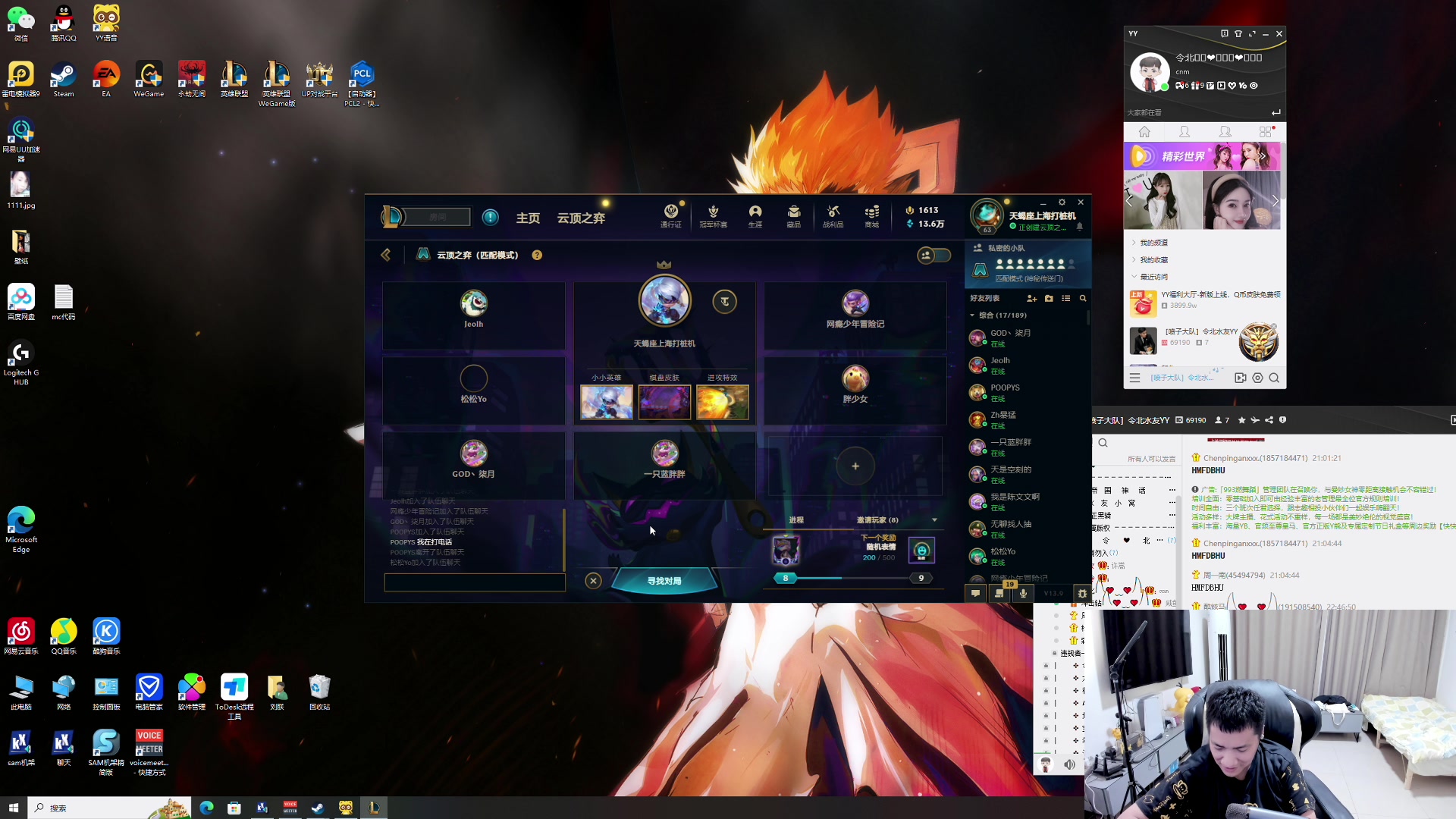Select the 邀请玩家 (8) tab
The width and height of the screenshot is (1456, 819).
877,520
